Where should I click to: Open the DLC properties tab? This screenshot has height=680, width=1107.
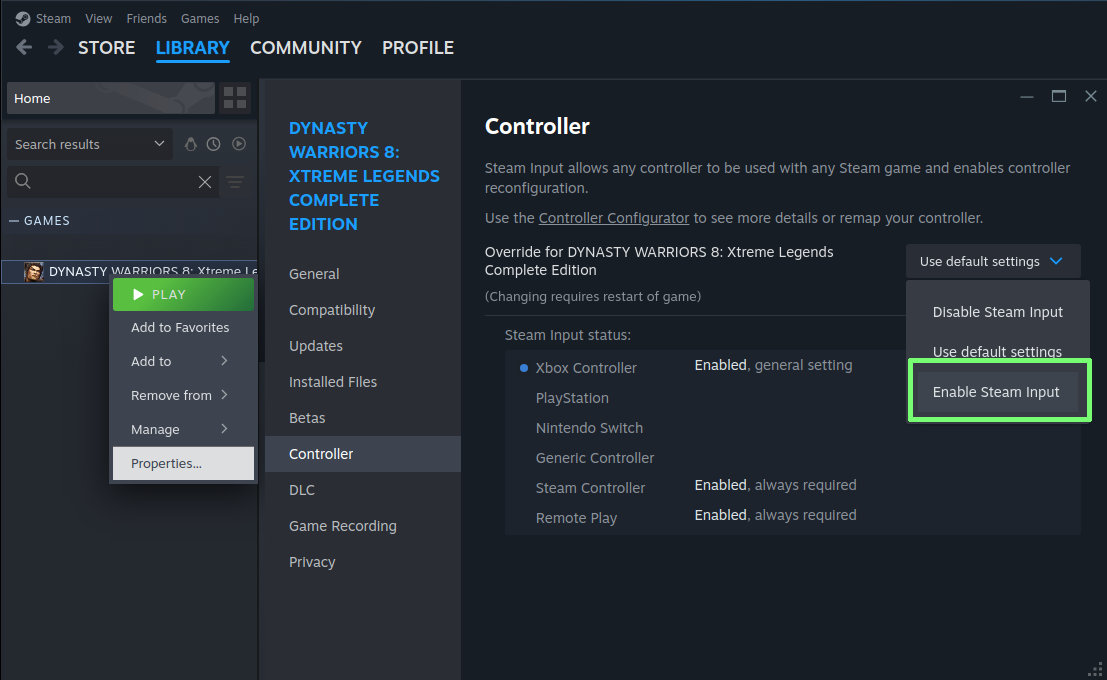tap(363, 490)
